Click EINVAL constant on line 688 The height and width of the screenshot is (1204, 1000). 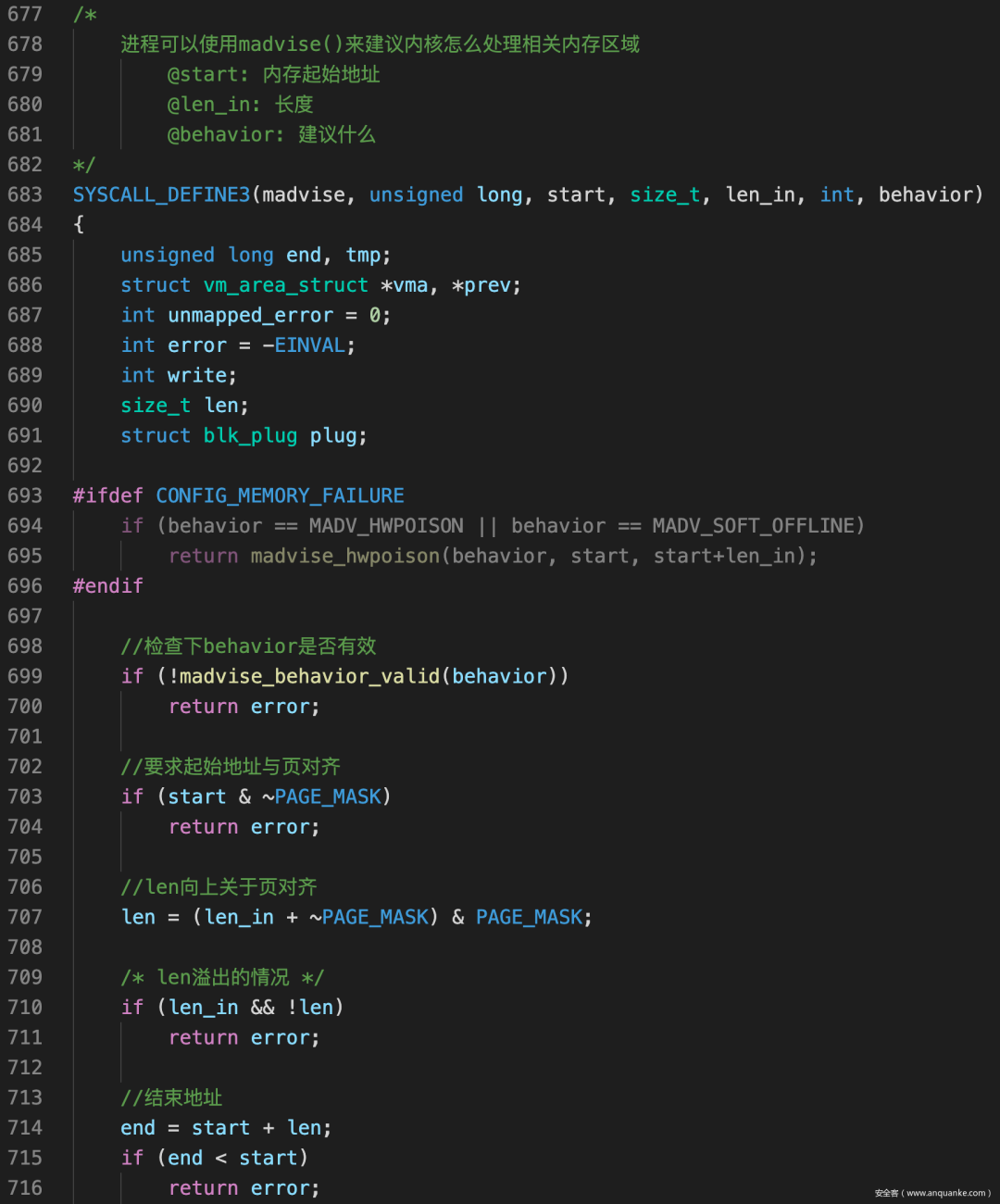310,345
